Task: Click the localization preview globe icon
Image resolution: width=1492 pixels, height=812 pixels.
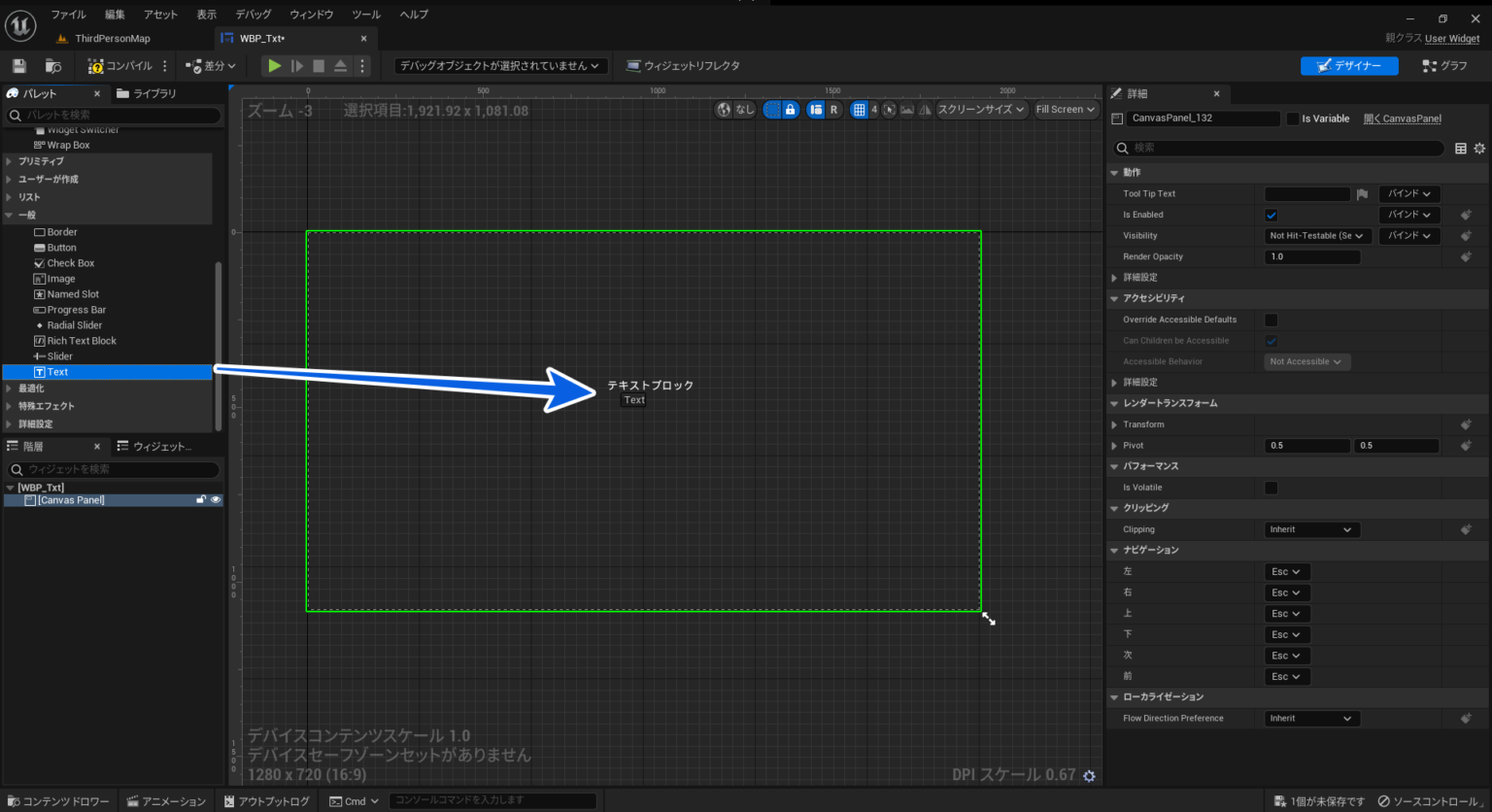Action: [x=724, y=110]
